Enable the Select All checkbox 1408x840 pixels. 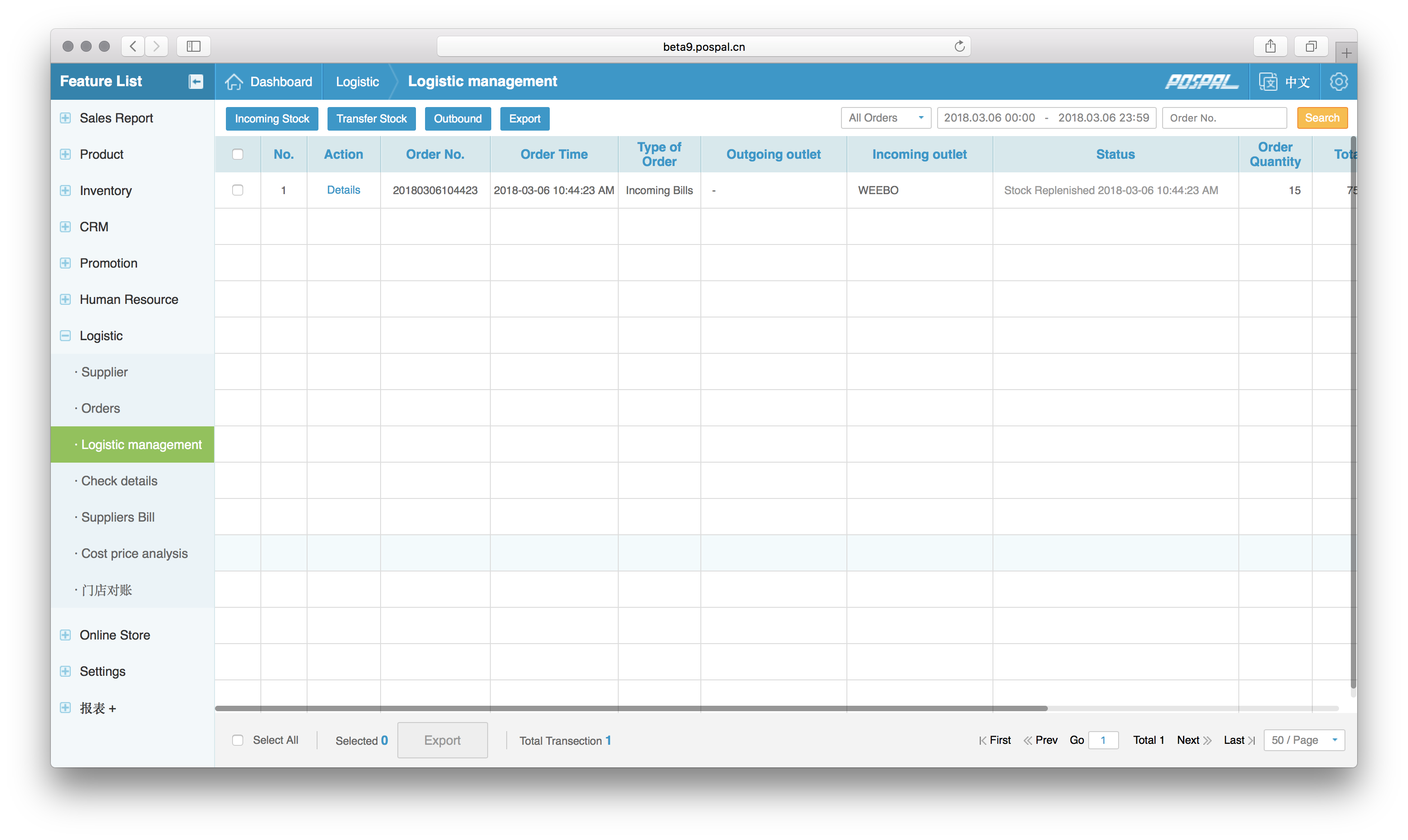[x=238, y=740]
